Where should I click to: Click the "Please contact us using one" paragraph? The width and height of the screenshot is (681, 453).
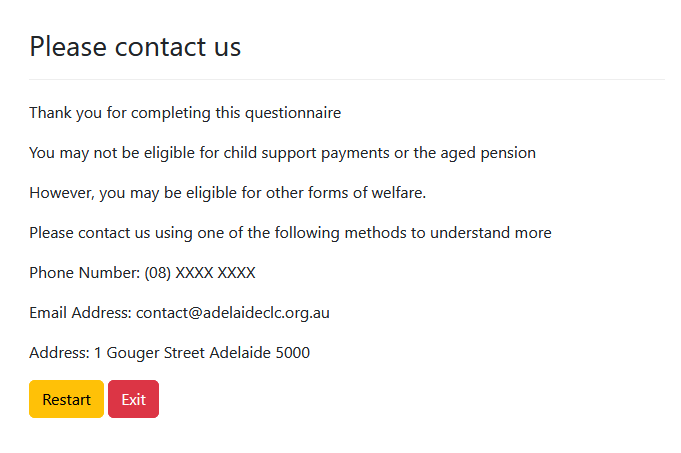(x=290, y=233)
